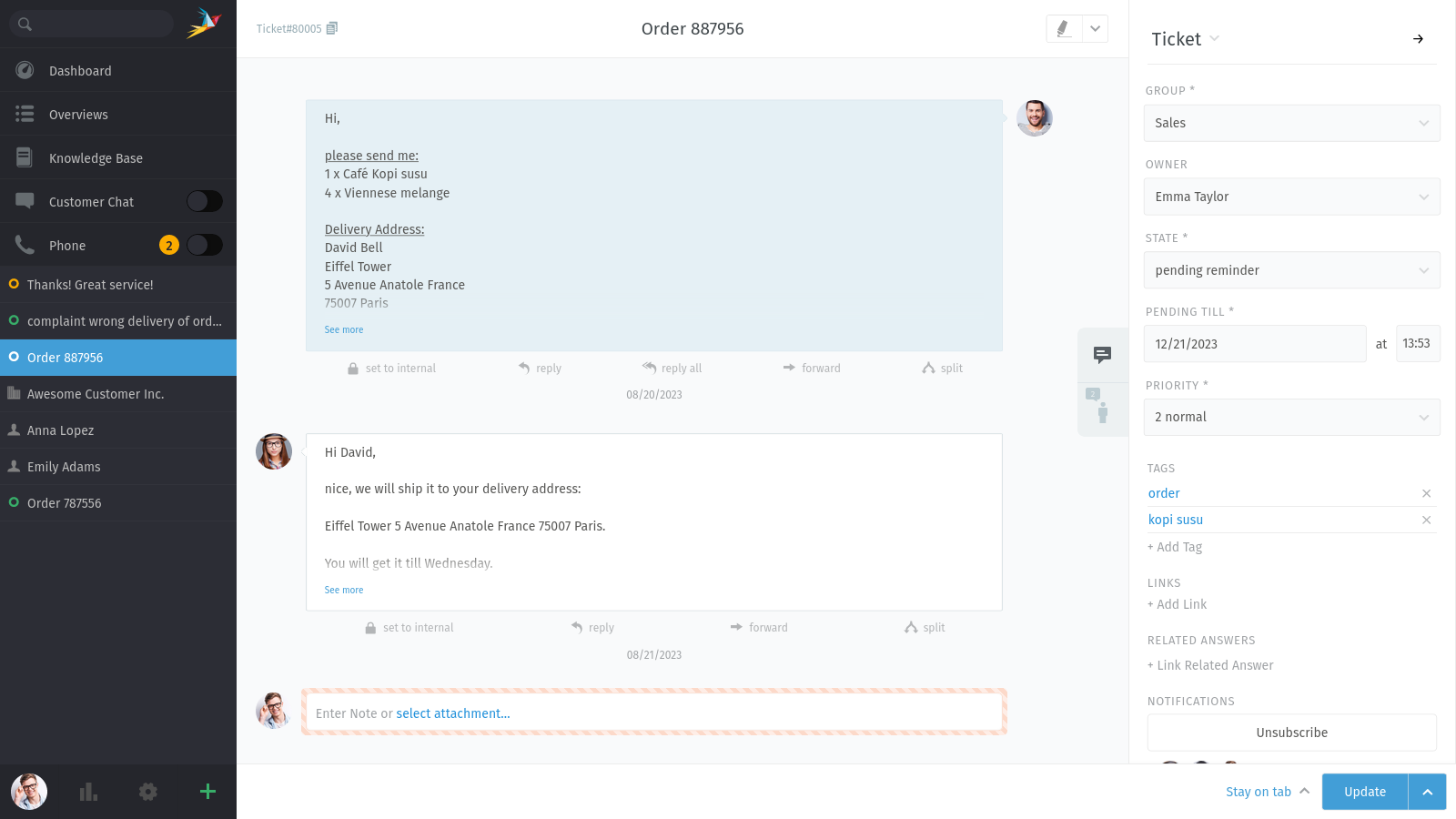
Task: Click the highlighter pen icon above the ticket
Action: (1064, 28)
